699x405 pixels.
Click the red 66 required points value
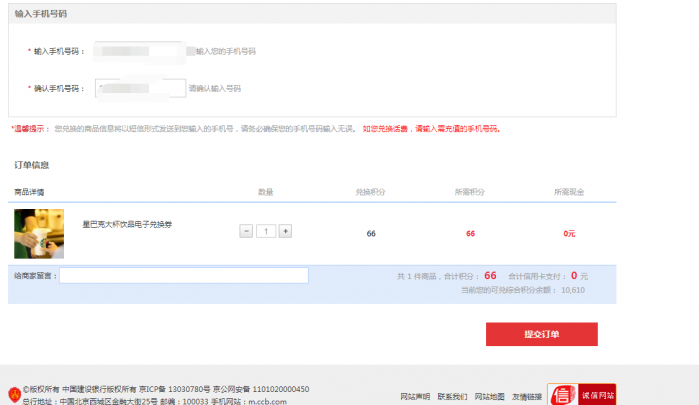470,233
